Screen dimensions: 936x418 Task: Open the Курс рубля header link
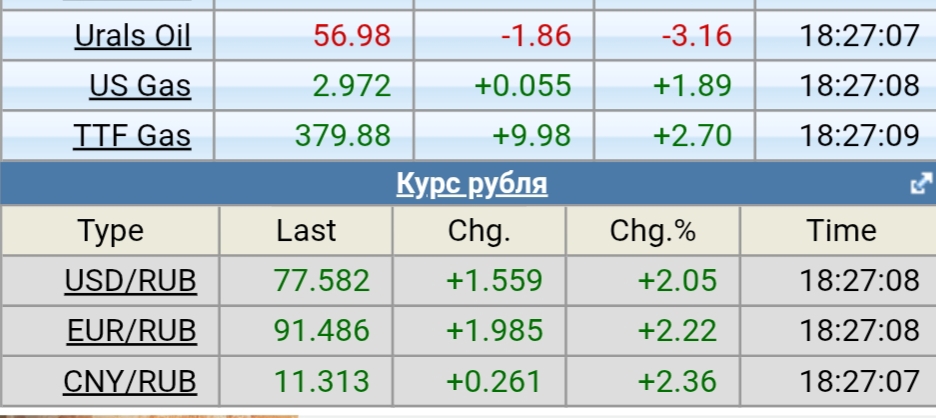coord(472,184)
